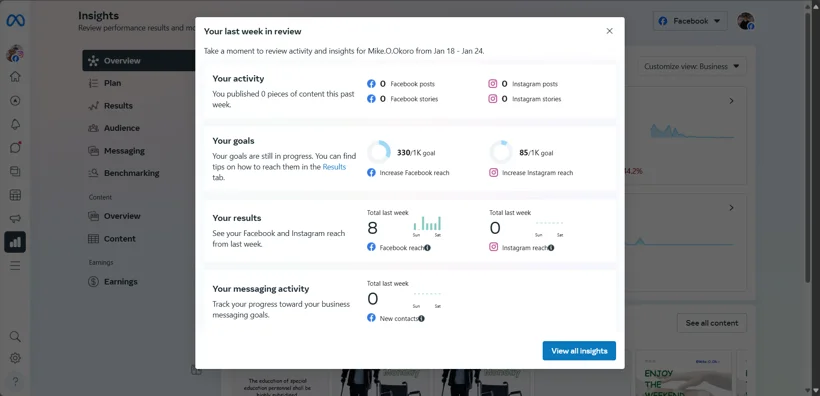
Task: Open the Notifications bell icon
Action: click(x=15, y=124)
